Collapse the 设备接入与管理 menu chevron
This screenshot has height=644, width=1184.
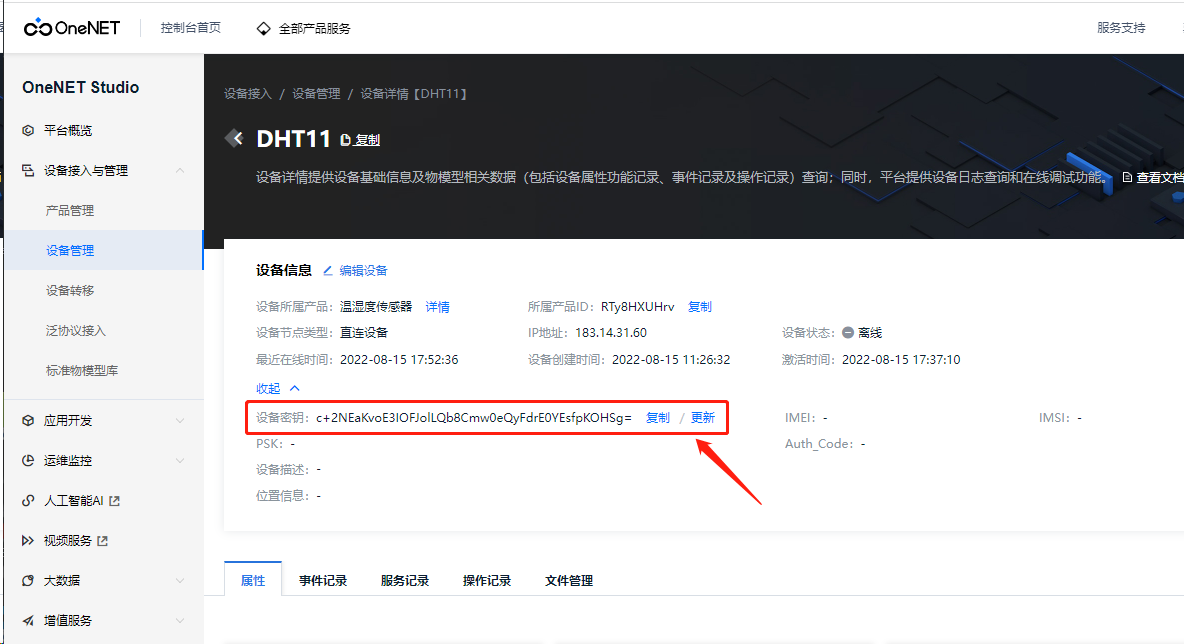click(180, 171)
